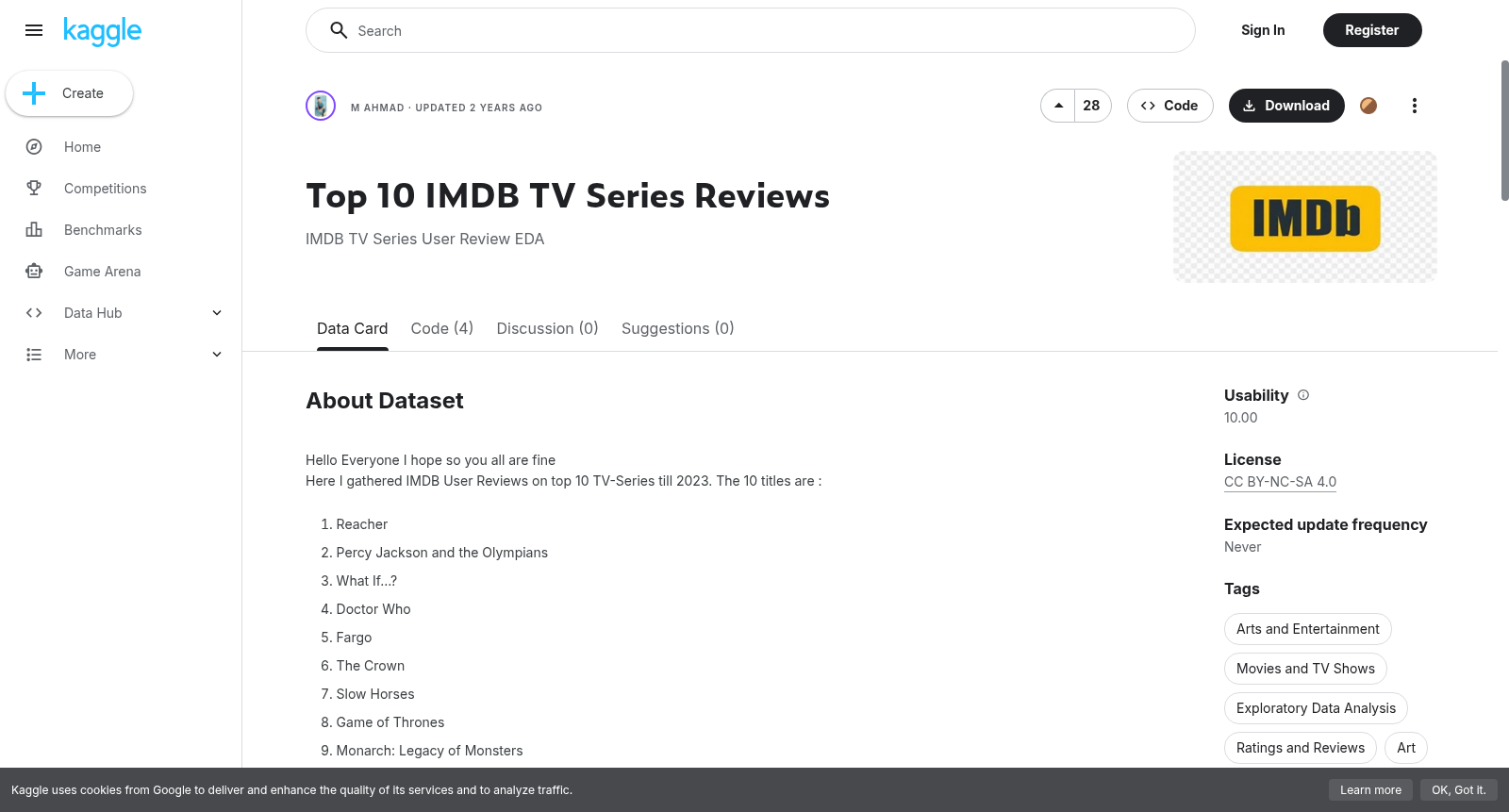Click the Home compass icon
The image size is (1509, 812).
click(34, 147)
